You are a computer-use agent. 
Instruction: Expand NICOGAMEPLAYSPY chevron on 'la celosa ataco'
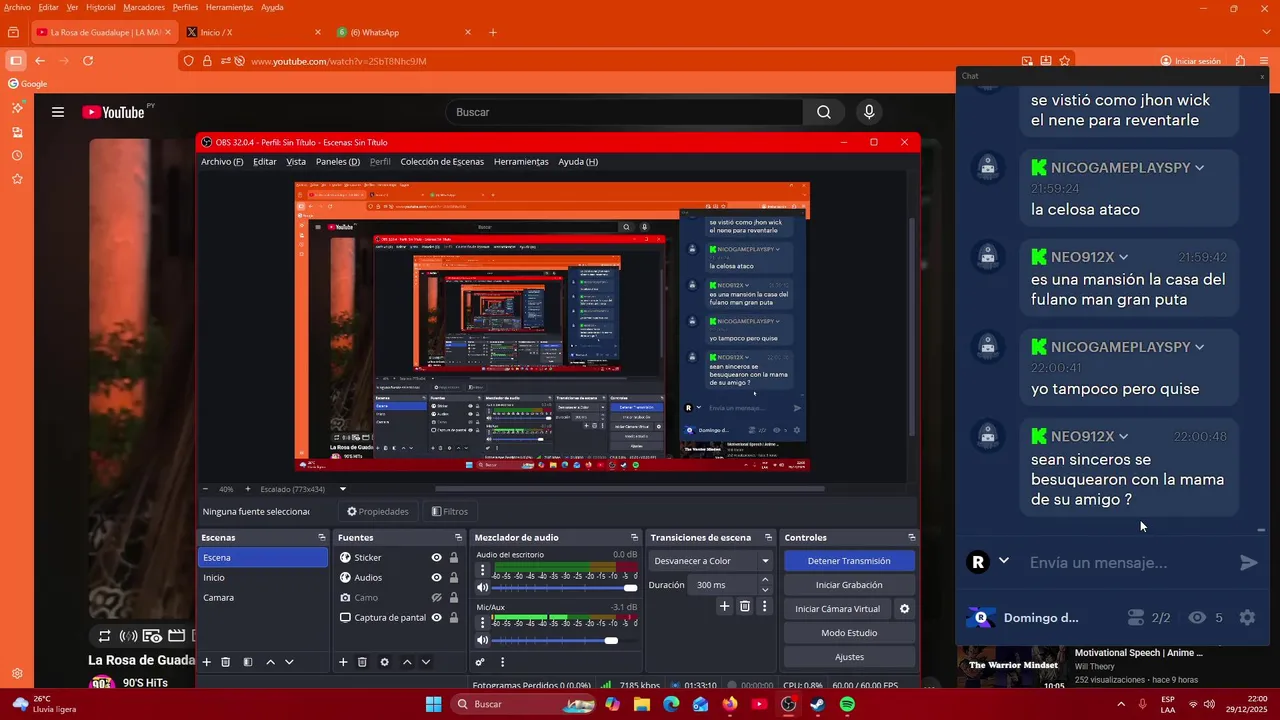click(x=1199, y=168)
